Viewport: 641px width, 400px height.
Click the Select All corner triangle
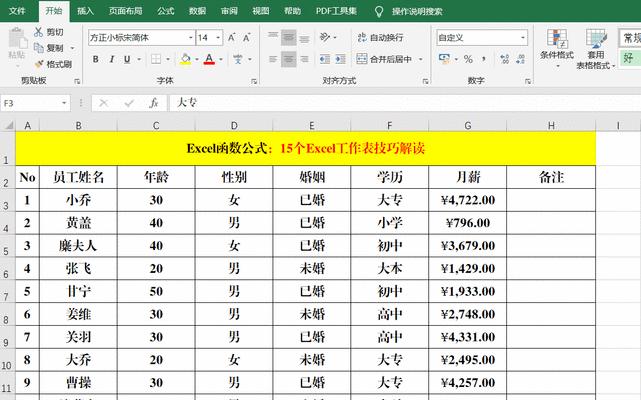click(8, 126)
